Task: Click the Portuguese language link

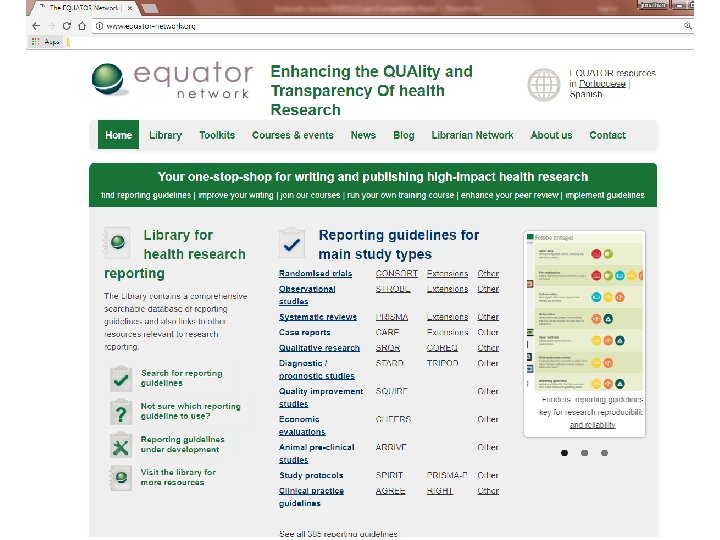Action: coord(602,84)
